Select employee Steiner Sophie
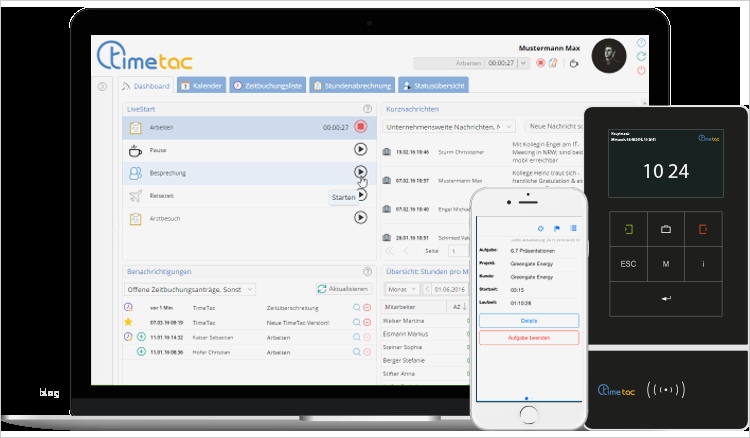Viewport: 750px width, 438px height. click(x=402, y=347)
